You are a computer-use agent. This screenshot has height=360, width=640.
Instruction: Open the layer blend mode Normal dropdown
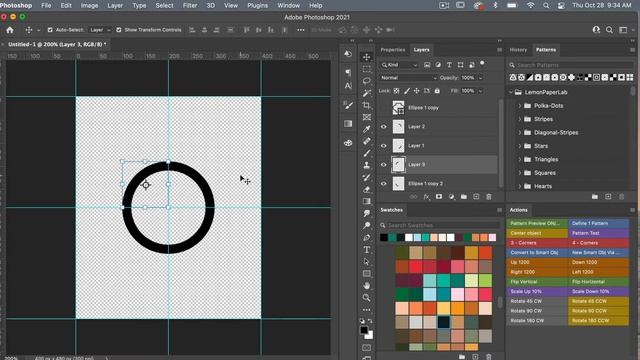[x=408, y=78]
